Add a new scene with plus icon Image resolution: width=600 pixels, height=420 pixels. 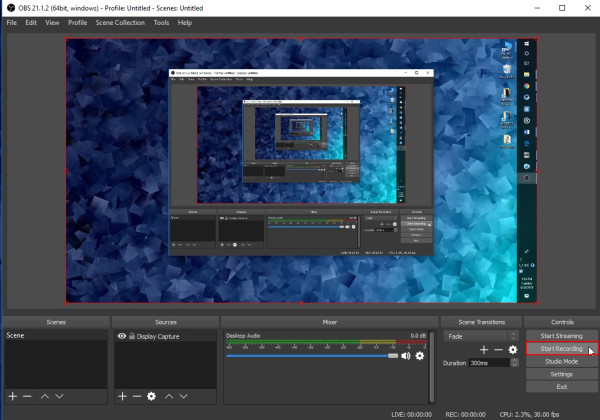[13, 396]
